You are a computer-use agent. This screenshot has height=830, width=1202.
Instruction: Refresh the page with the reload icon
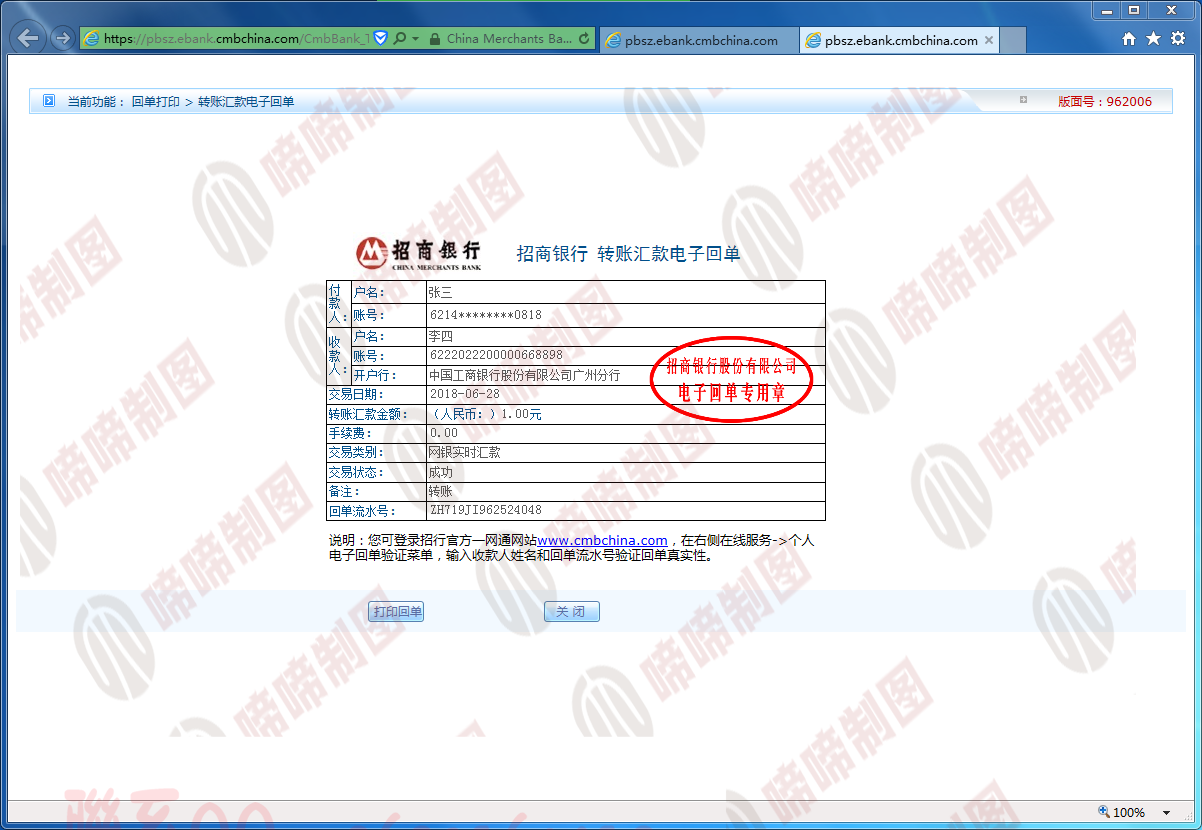tap(585, 39)
